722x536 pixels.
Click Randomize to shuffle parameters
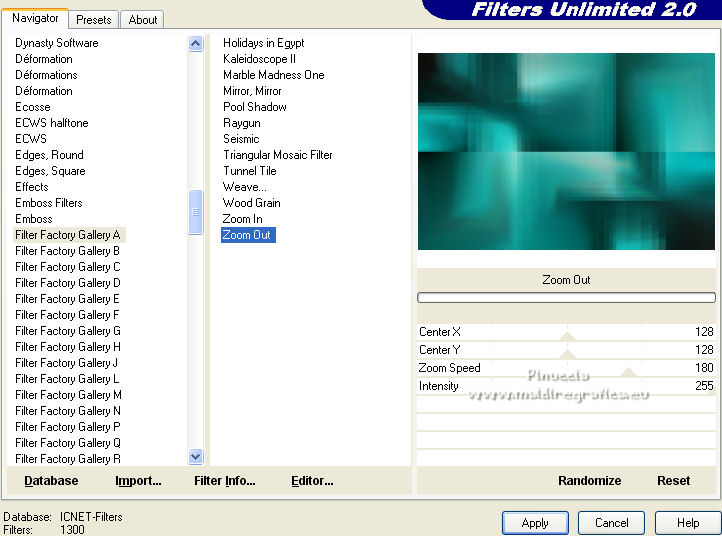tap(589, 481)
